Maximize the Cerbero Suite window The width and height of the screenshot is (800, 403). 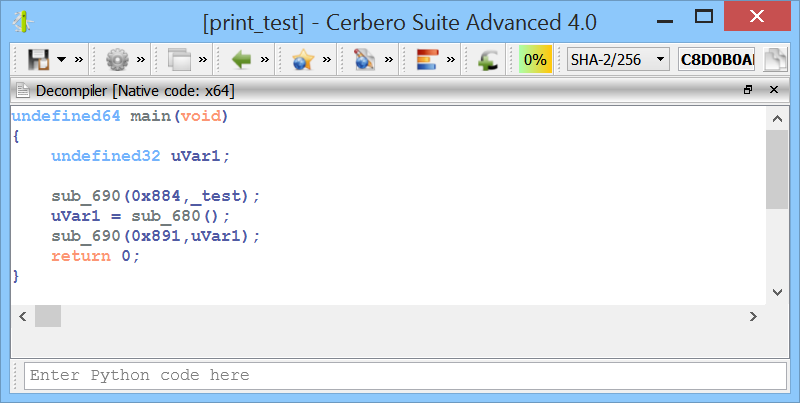[x=704, y=16]
